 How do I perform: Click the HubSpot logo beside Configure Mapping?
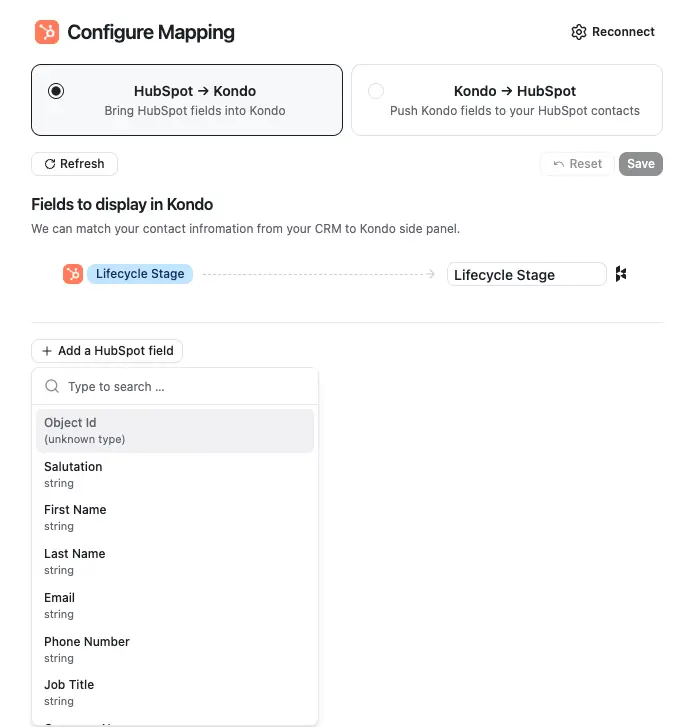pyautogui.click(x=47, y=32)
